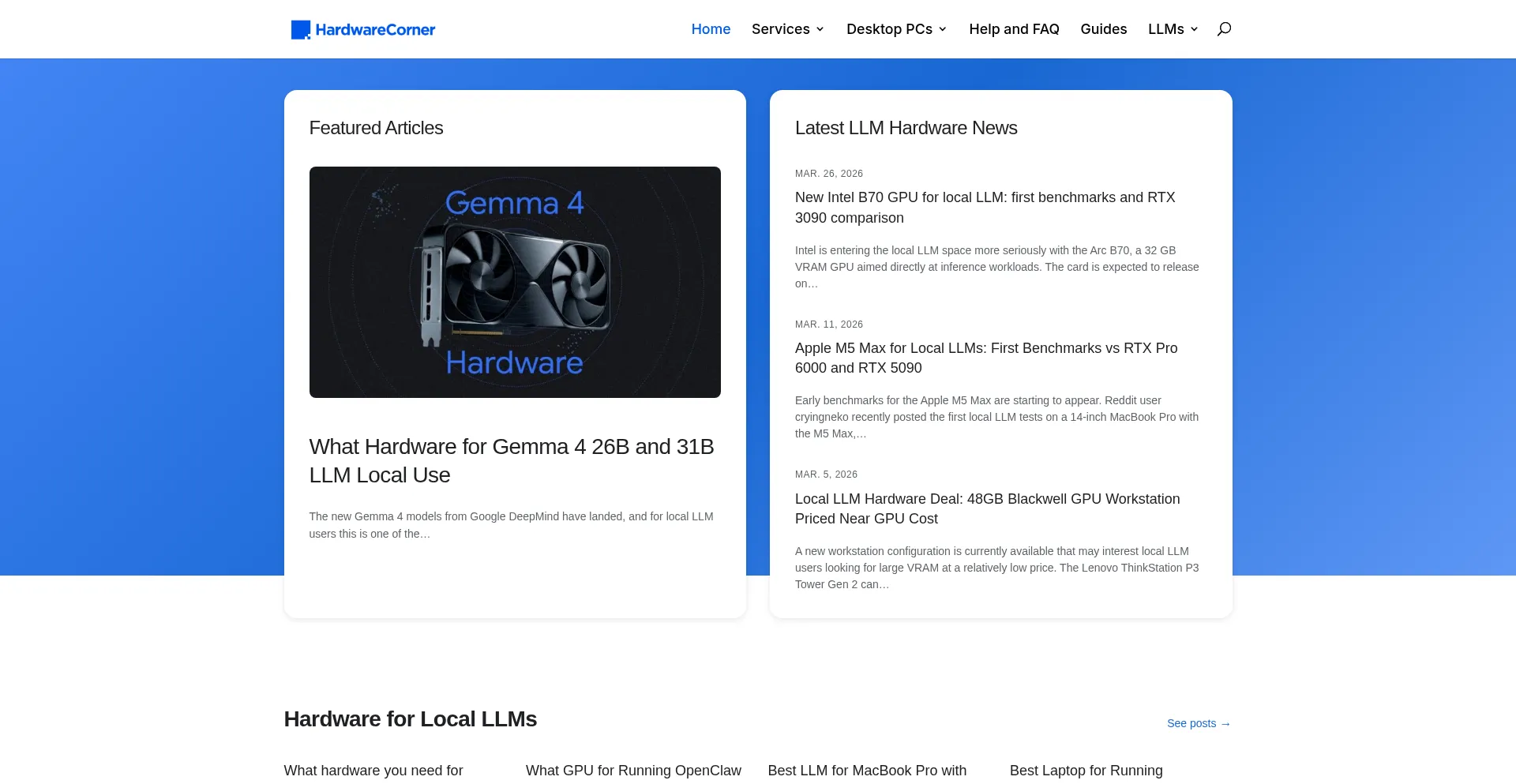Screen dimensions: 1516x784
Task: Click the Apple M5 Max excerpt paragraph
Action: pyautogui.click(x=996, y=417)
